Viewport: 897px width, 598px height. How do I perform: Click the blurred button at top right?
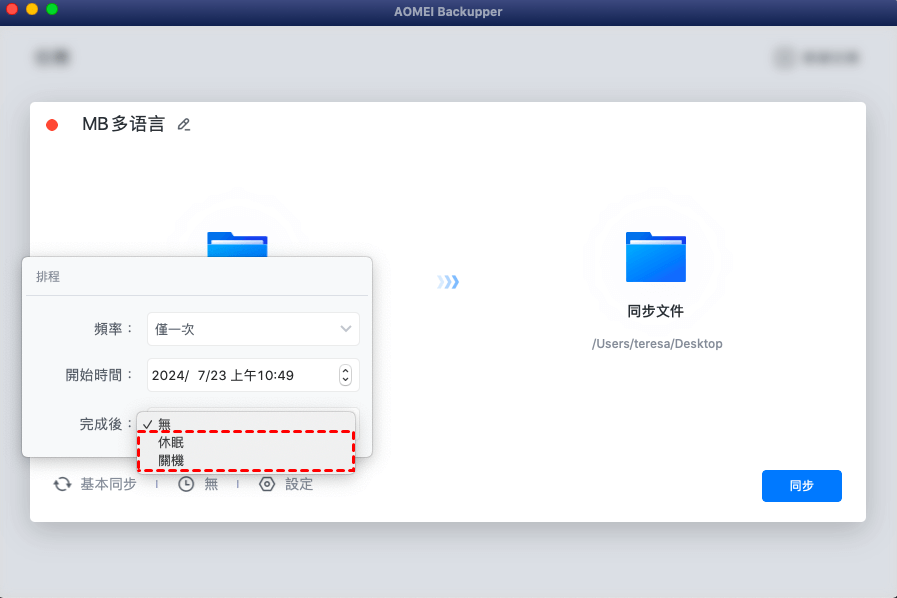tap(817, 57)
